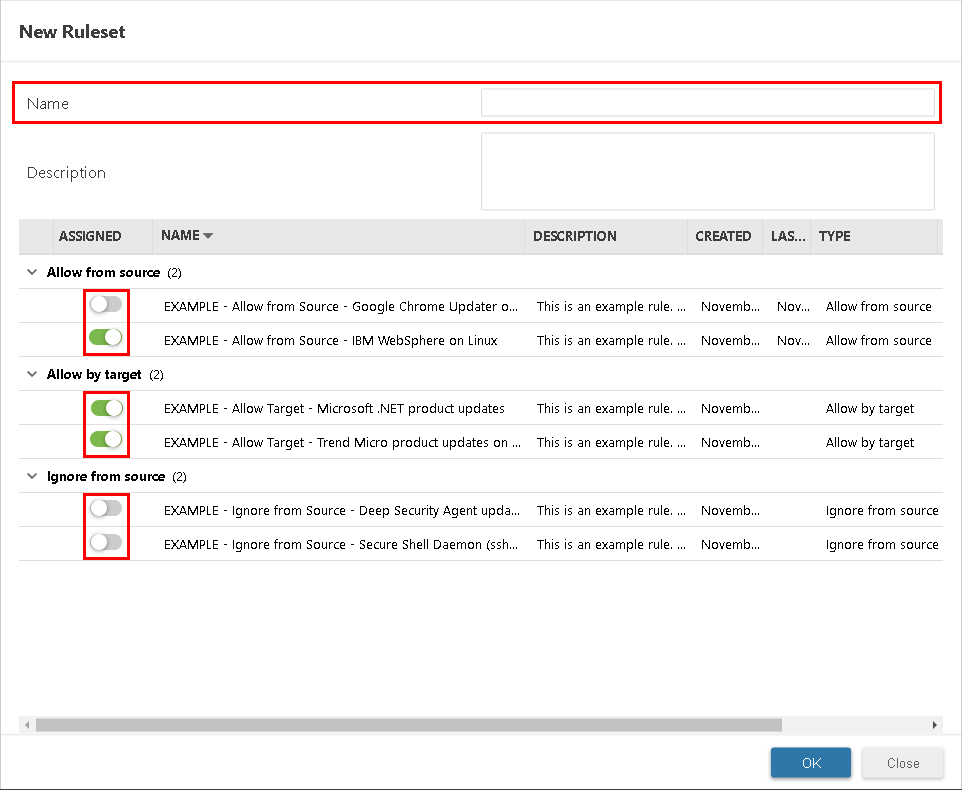Click the Close button

point(902,762)
